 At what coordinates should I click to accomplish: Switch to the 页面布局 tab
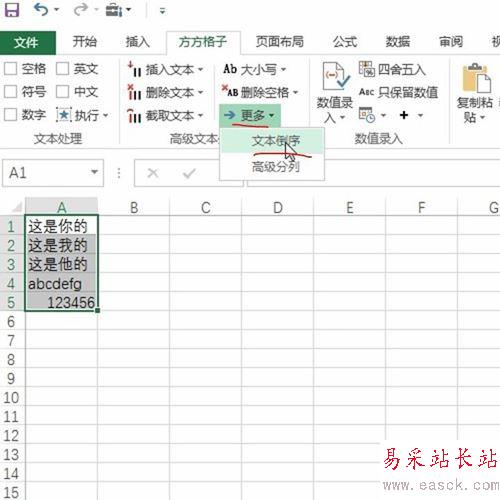pos(279,42)
